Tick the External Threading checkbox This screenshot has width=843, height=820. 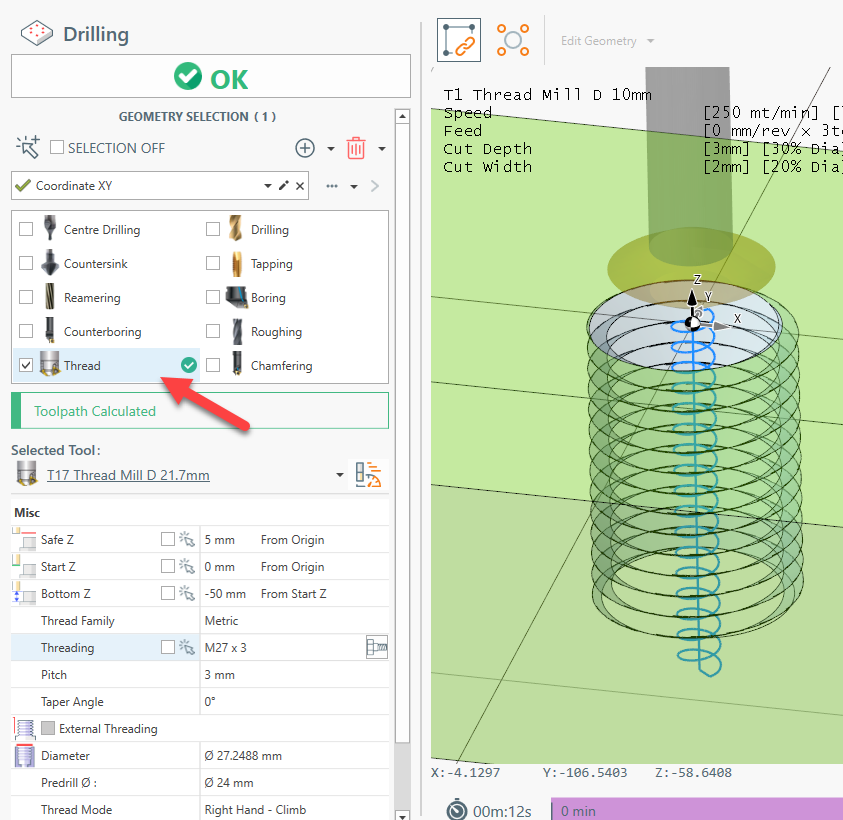48,729
